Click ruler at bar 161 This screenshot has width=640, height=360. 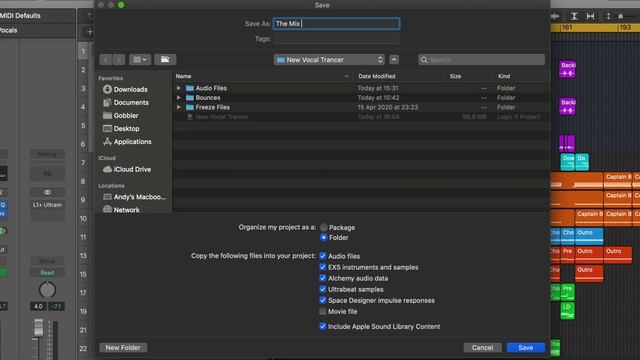[567, 27]
